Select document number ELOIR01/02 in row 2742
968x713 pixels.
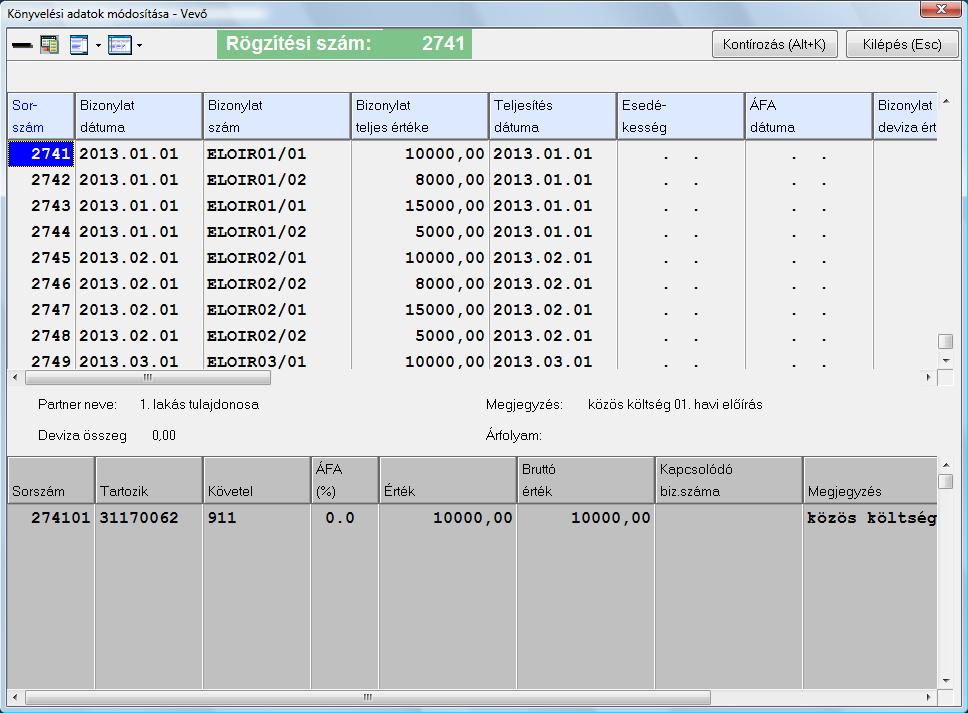click(x=257, y=180)
